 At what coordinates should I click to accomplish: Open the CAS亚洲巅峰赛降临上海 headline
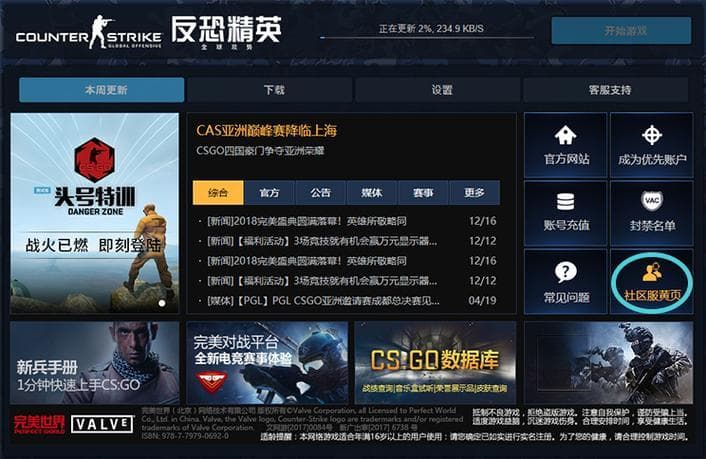(x=267, y=131)
